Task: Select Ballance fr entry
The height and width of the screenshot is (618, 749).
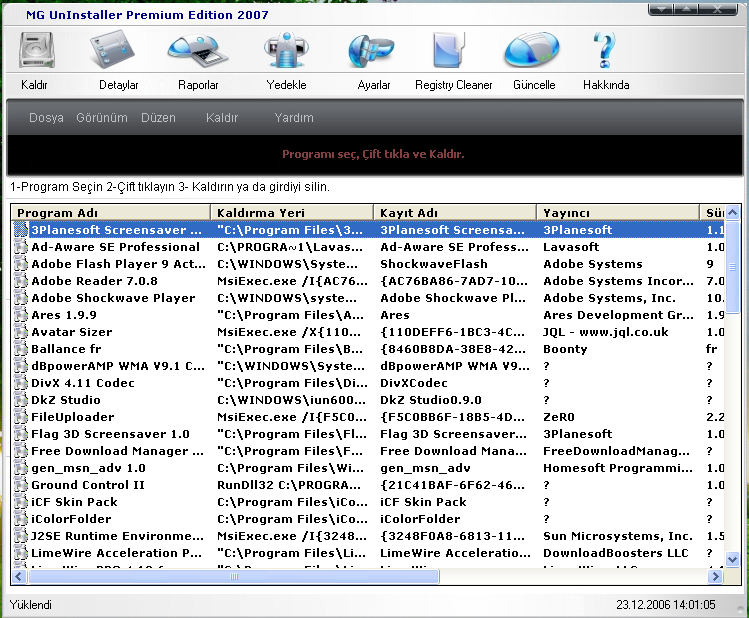Action: (x=368, y=349)
